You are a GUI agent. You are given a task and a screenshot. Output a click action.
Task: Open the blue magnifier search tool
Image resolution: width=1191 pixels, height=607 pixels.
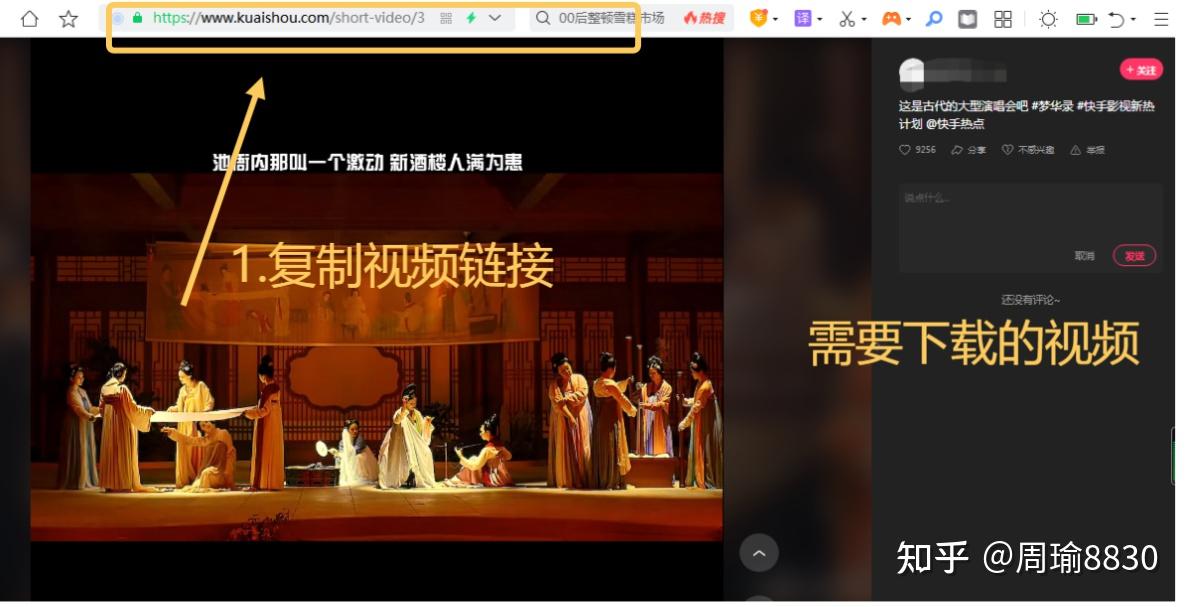933,19
